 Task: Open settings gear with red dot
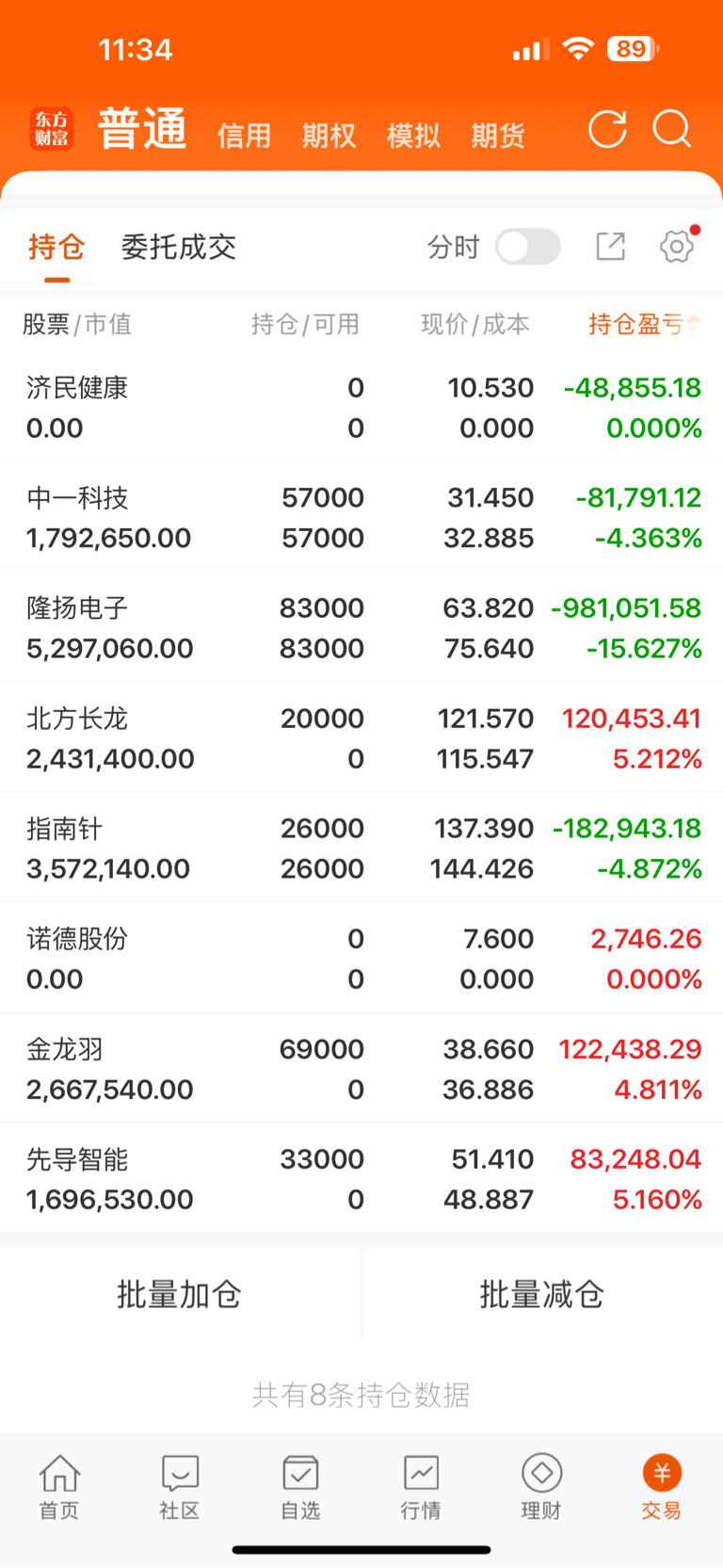[x=677, y=247]
